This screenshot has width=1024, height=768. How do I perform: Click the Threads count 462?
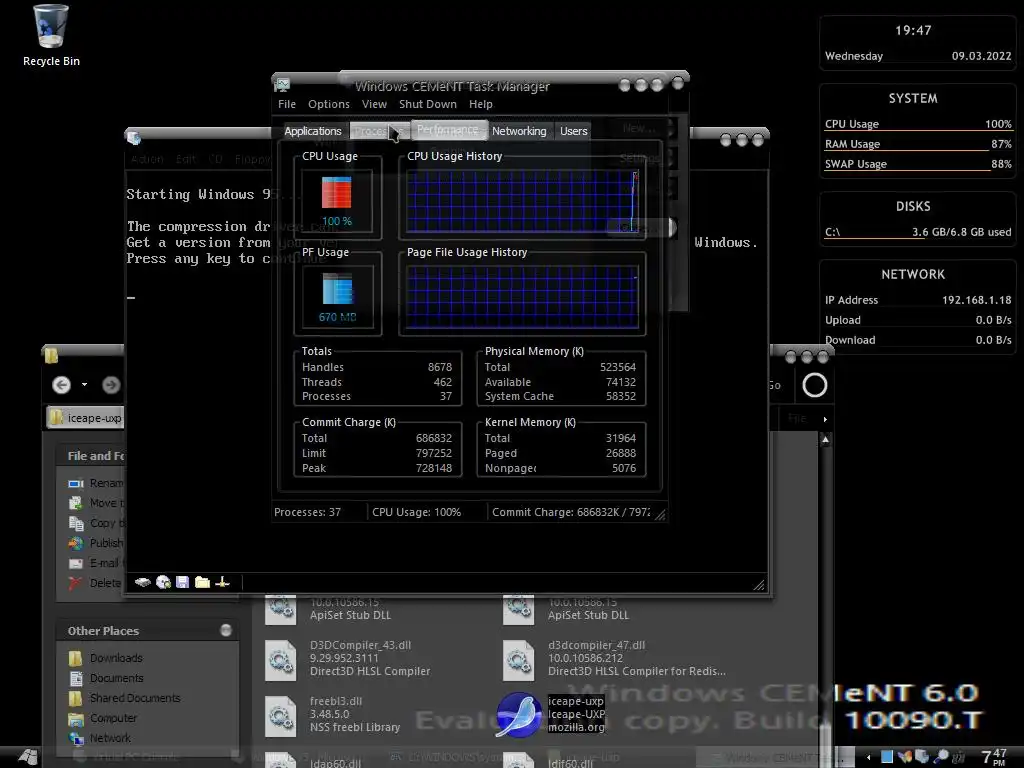coord(443,382)
